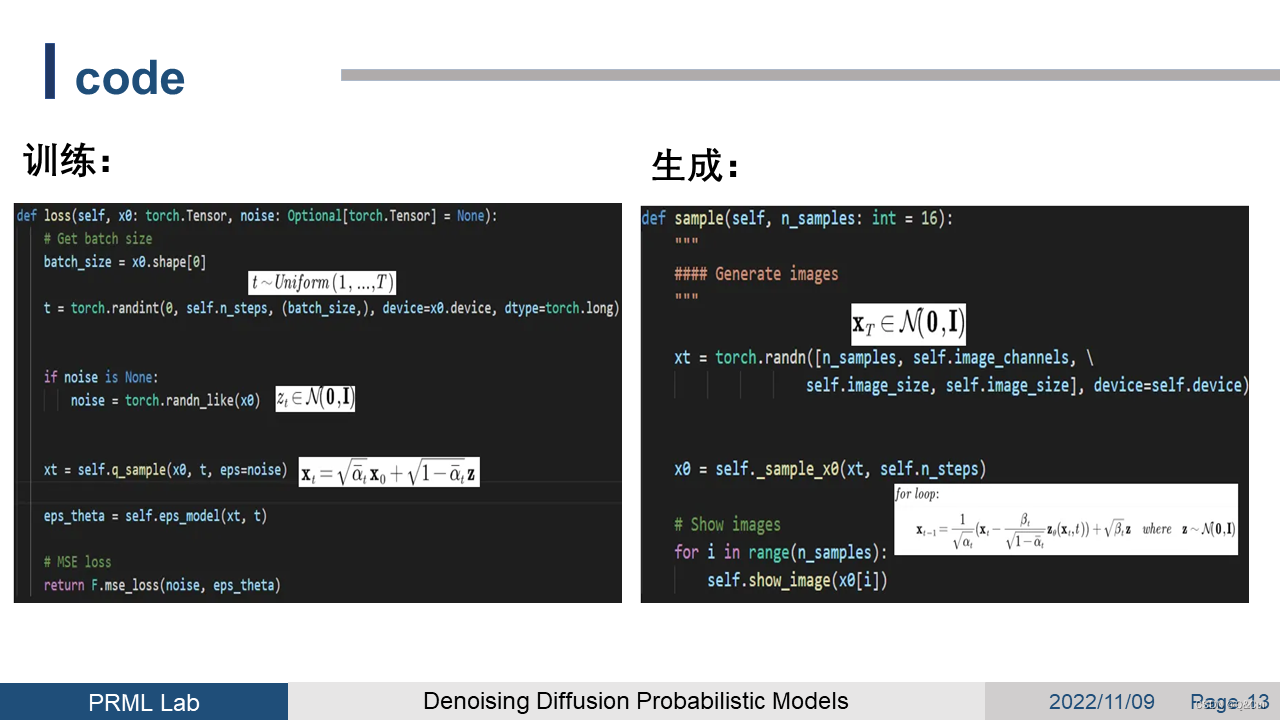Click the 'xt = self.q_sample(x0, t, eps=noise)' line
The image size is (1280, 720).
[165, 470]
